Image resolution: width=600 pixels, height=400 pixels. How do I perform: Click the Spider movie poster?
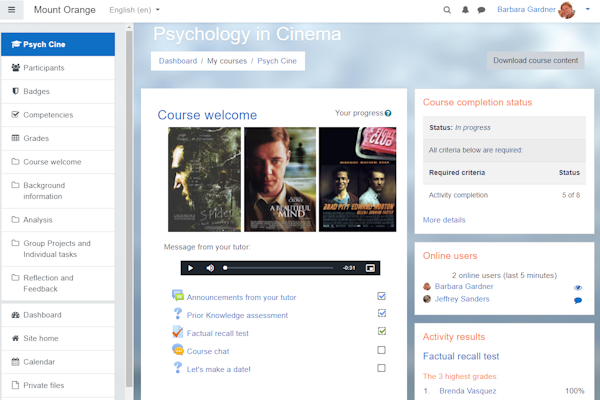click(204, 180)
